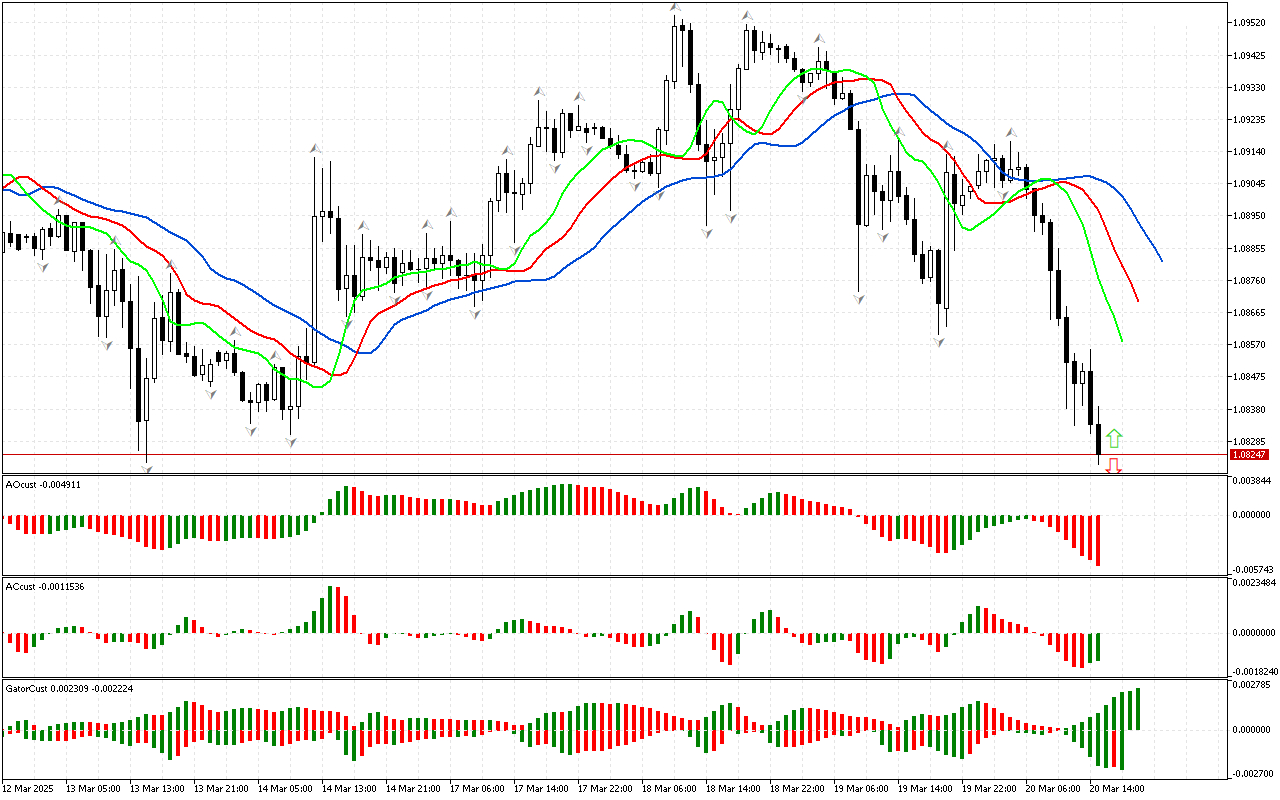The image size is (1280, 800).
Task: Click the GatorCust scale value 0.002785
Action: coord(1254,685)
